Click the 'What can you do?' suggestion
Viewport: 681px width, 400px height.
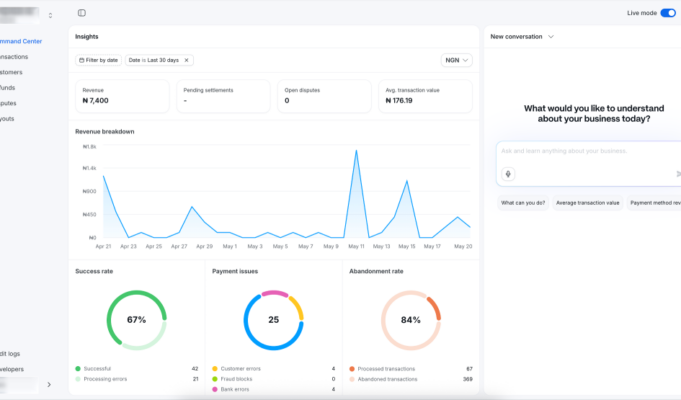pos(523,203)
